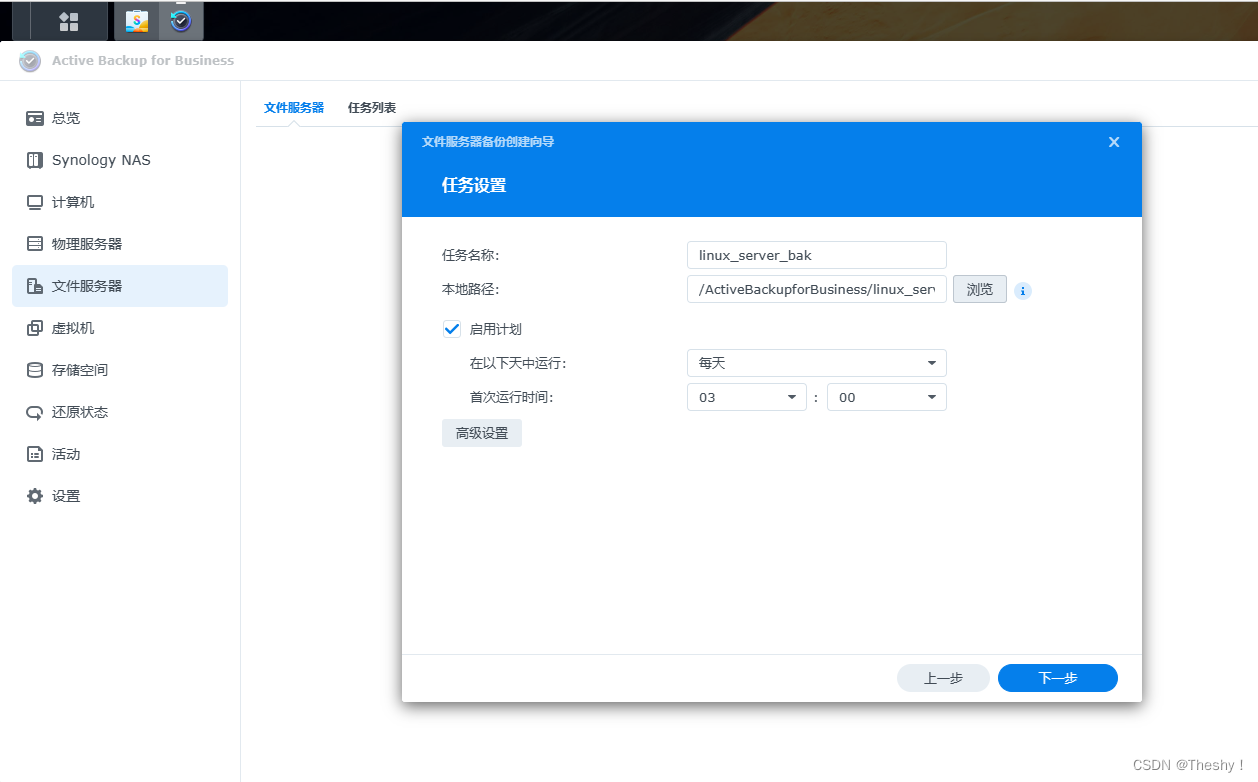Click the 还原状态 restore icon

[x=35, y=412]
